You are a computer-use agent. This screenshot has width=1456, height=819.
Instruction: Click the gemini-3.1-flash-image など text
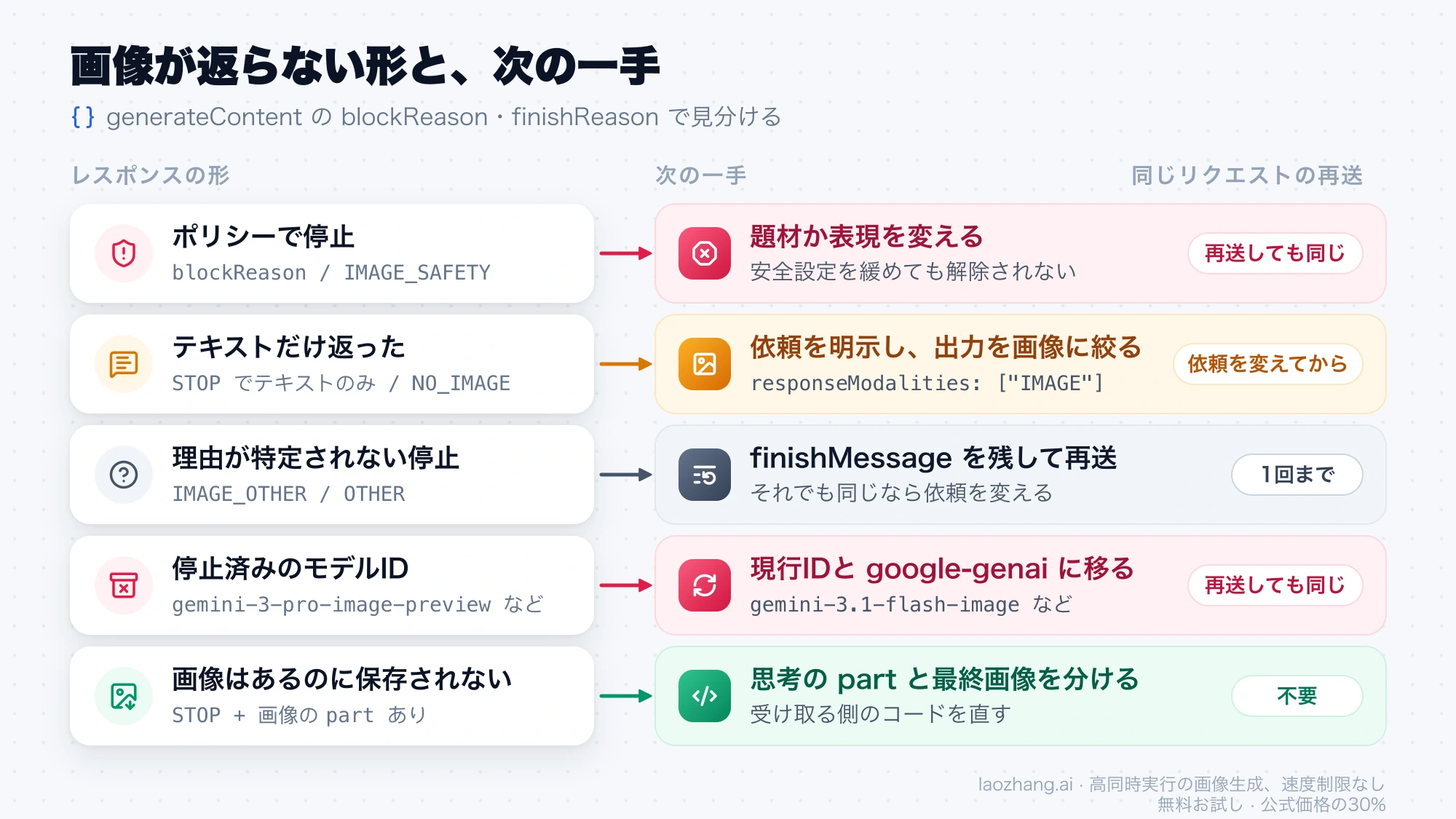click(911, 604)
